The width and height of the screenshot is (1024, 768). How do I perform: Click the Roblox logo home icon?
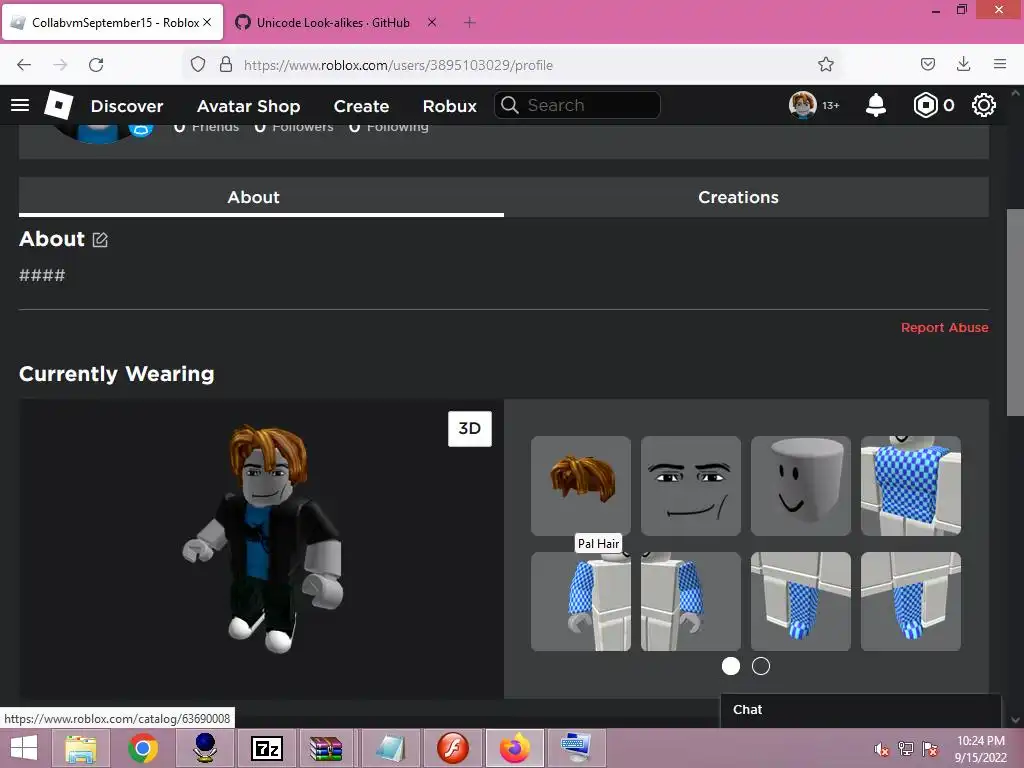59,104
